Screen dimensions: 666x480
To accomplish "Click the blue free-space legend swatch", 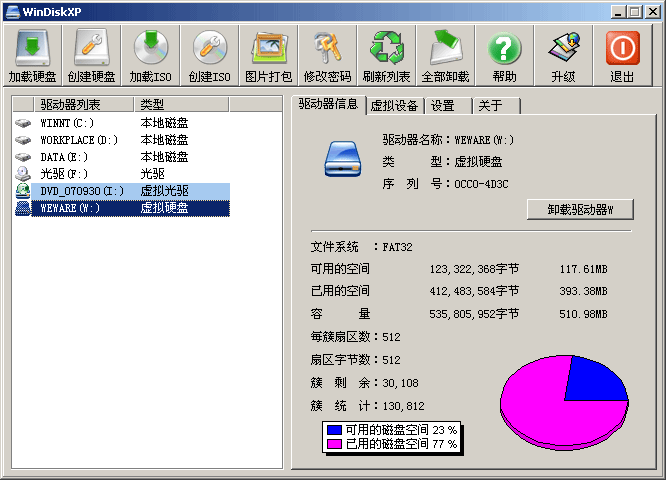I will 334,430.
